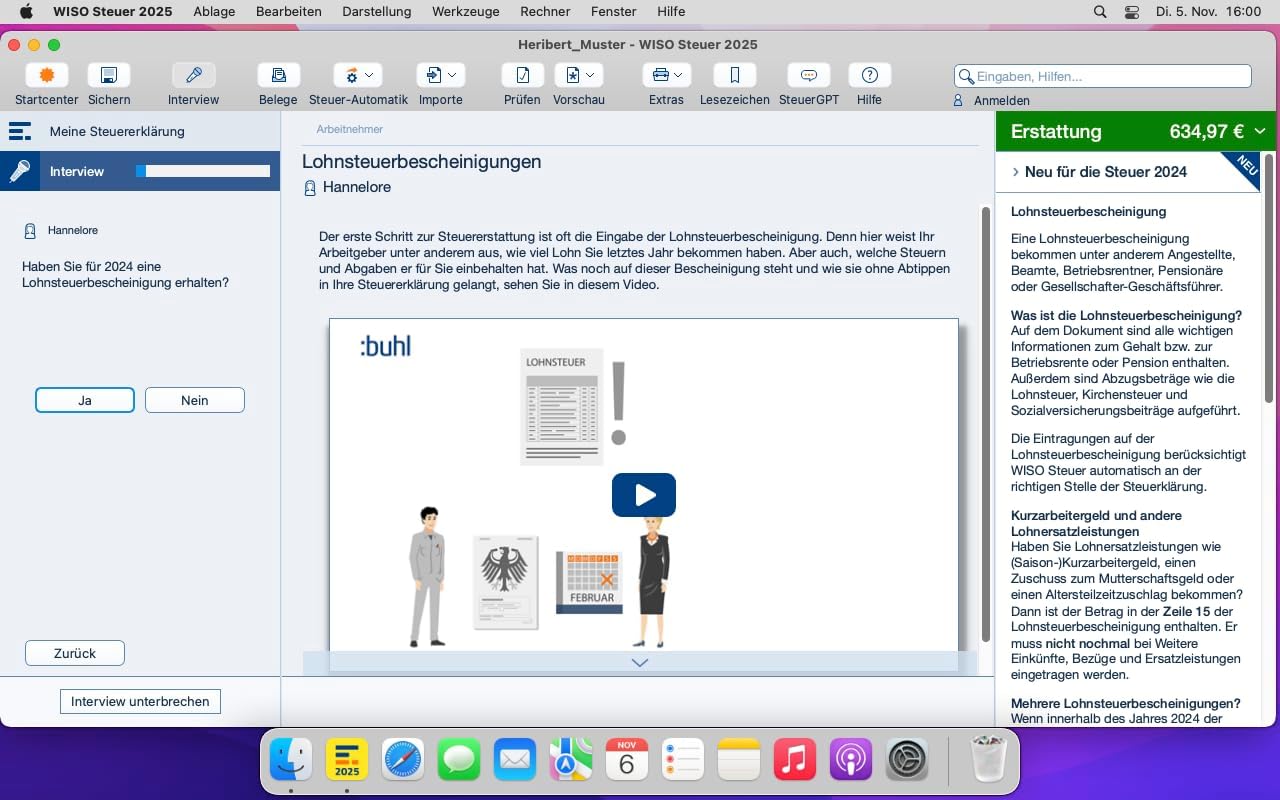Screen dimensions: 1280x800
Task: Click the Interview progress bar
Action: click(203, 171)
